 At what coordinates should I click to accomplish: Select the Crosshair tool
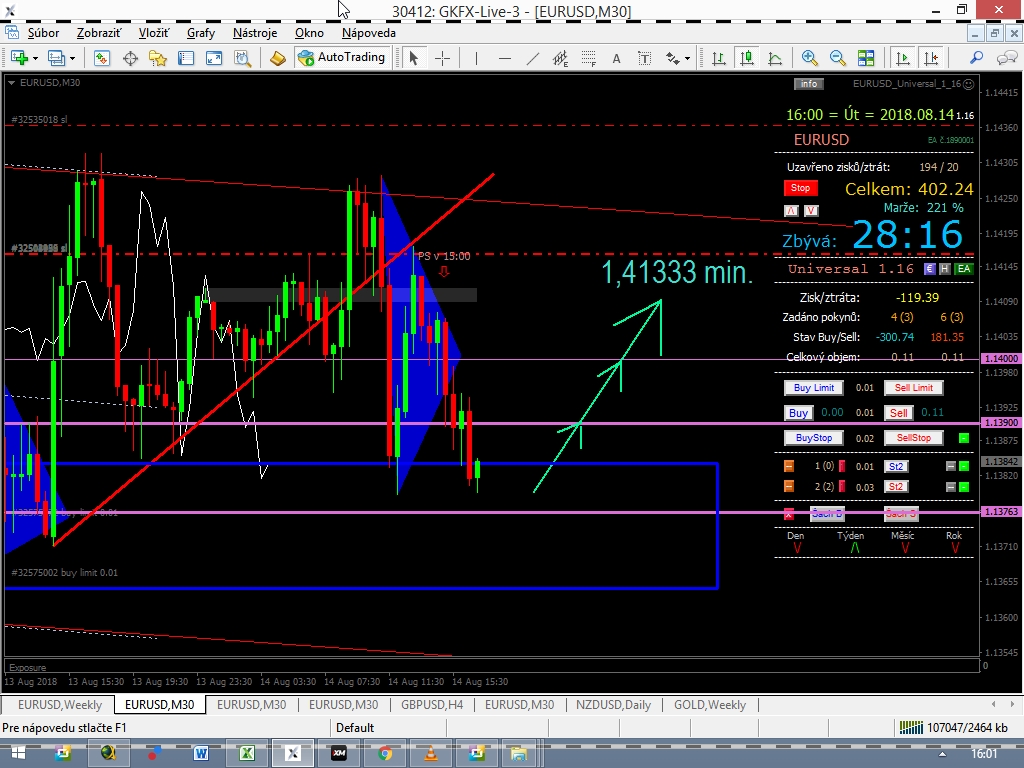click(442, 58)
